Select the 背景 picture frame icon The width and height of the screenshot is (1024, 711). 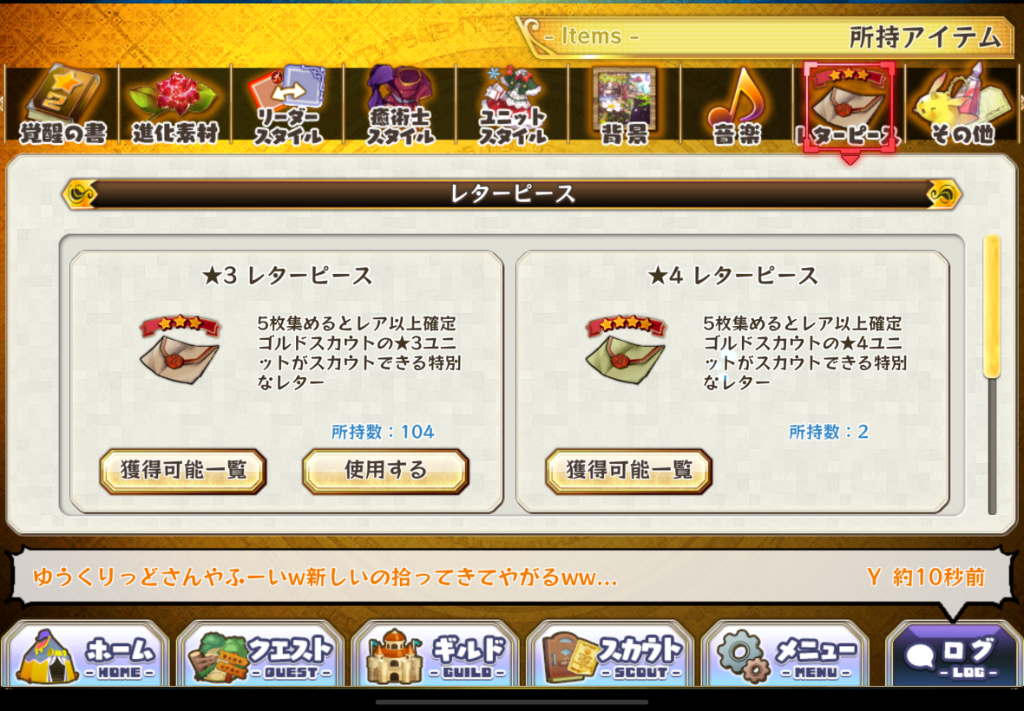[624, 104]
